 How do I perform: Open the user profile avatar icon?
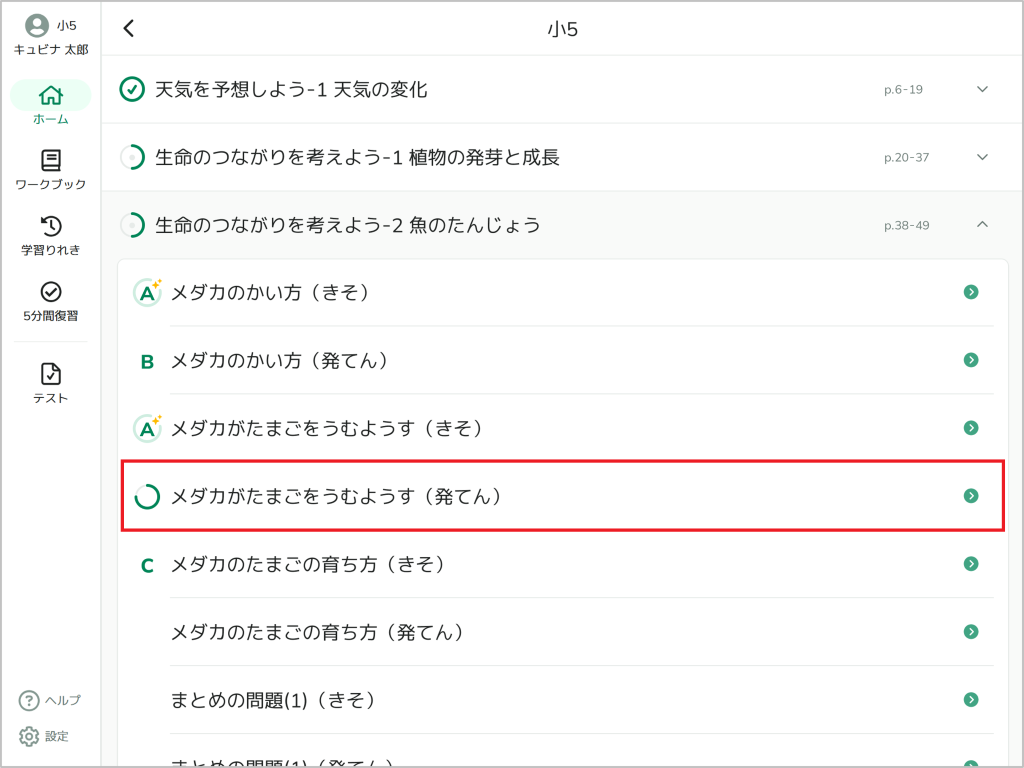click(37, 25)
